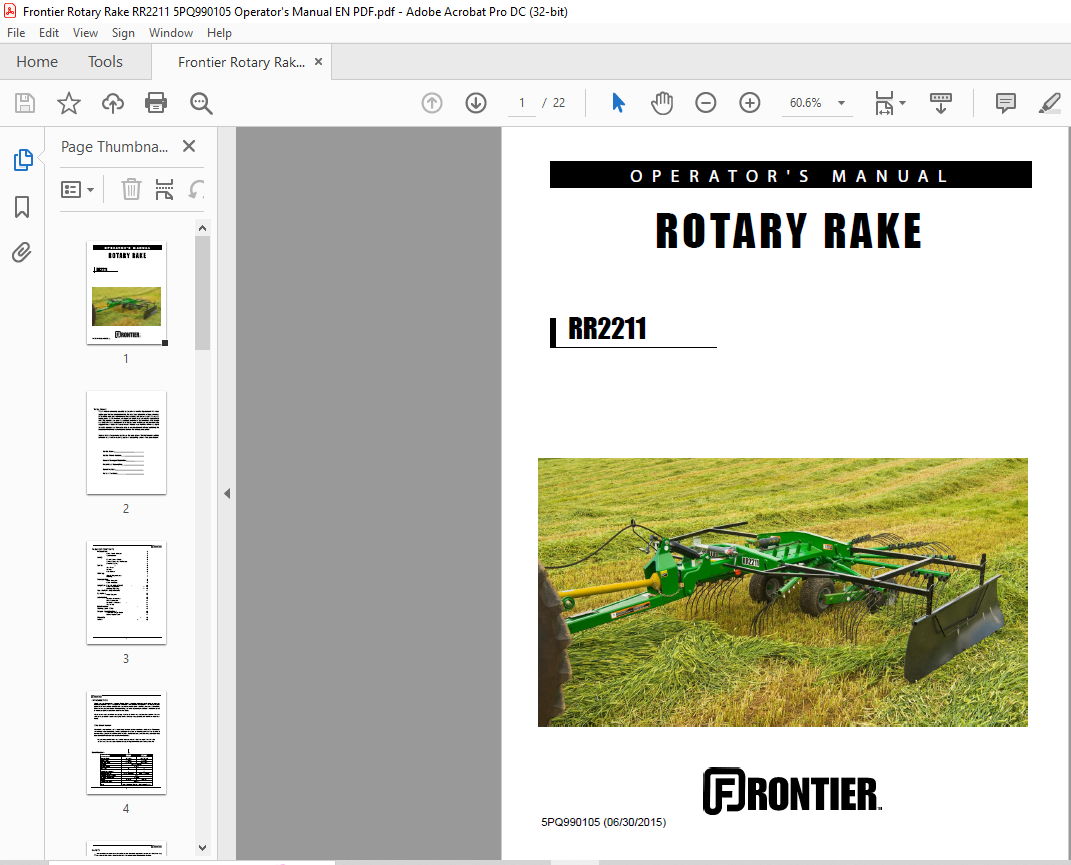Click thumbnail panel scroll up arrow
This screenshot has height=865, width=1071.
(202, 228)
